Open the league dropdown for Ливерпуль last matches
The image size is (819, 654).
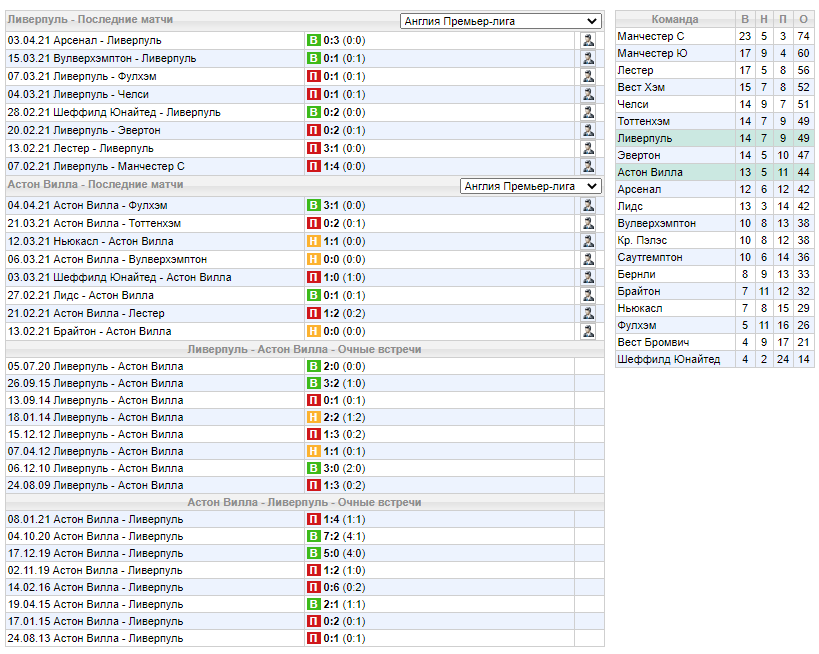500,21
